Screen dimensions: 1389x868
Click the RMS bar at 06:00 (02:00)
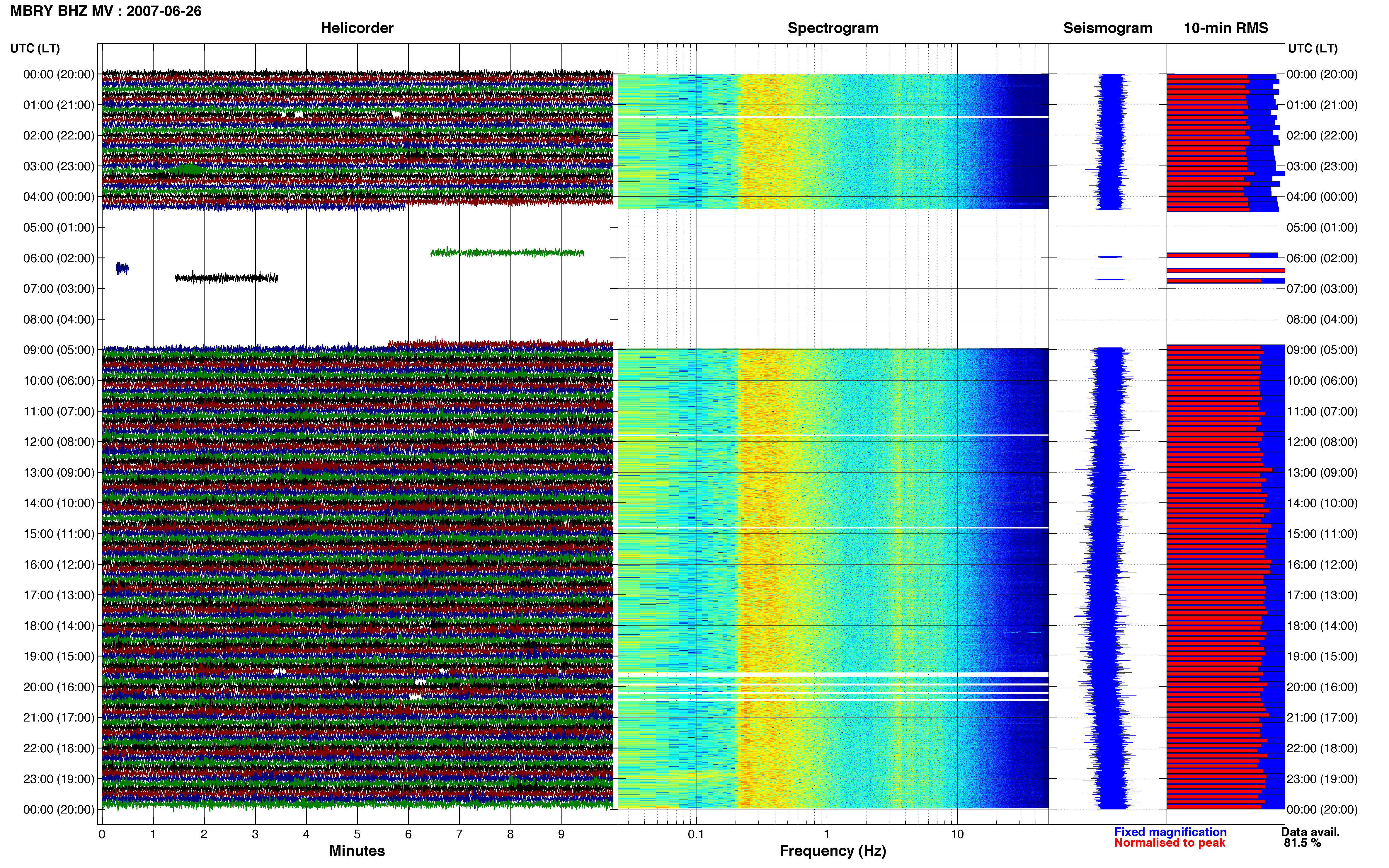1223,255
